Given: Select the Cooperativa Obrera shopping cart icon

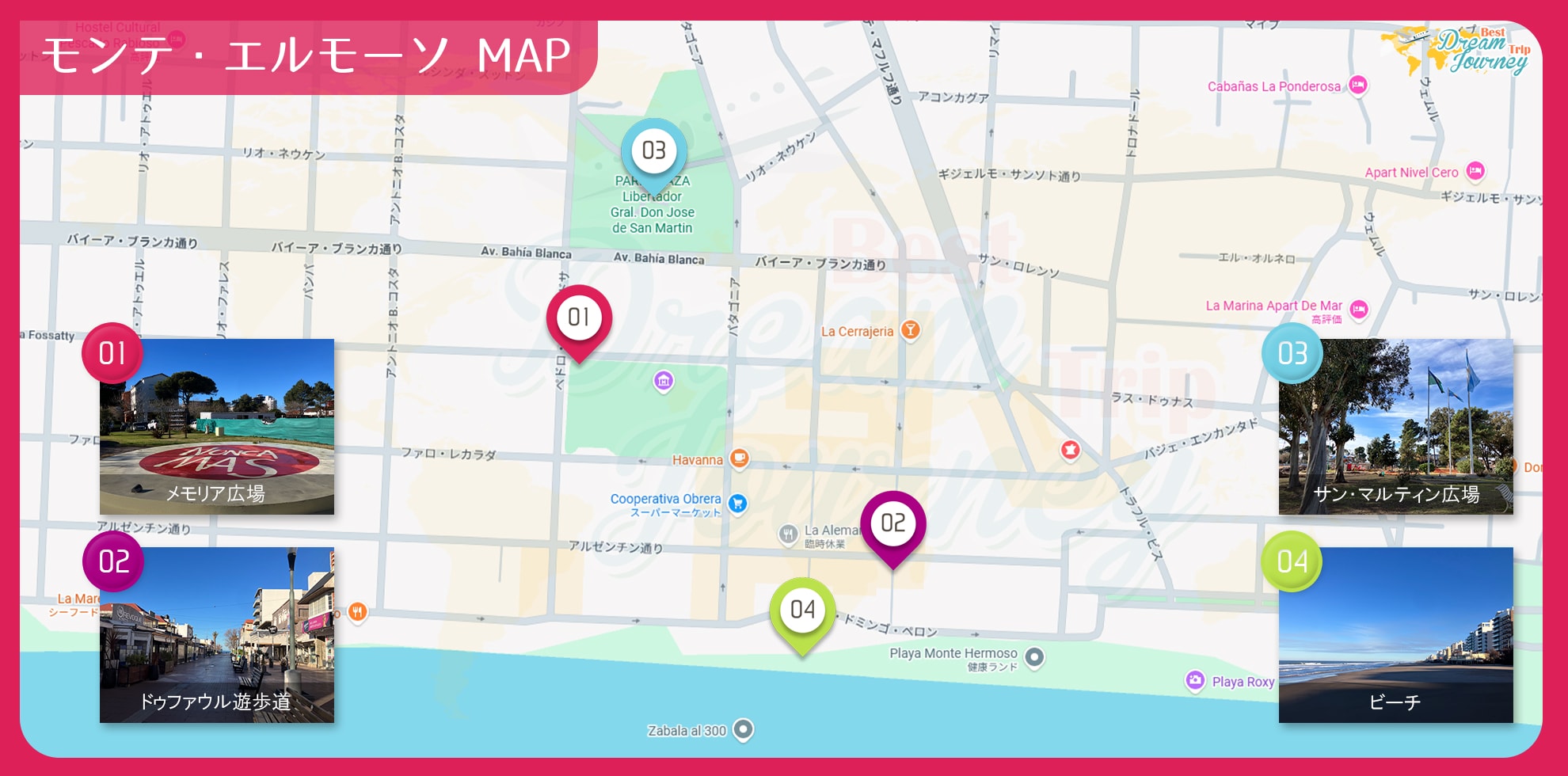Looking at the screenshot, I should tap(737, 504).
